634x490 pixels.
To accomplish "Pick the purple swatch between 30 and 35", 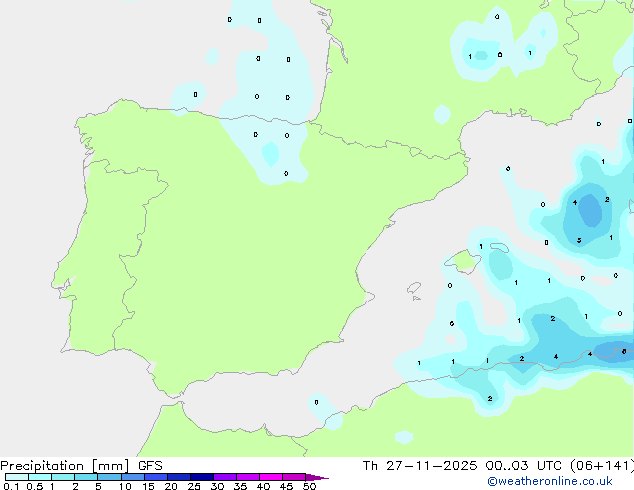I will point(225,477).
